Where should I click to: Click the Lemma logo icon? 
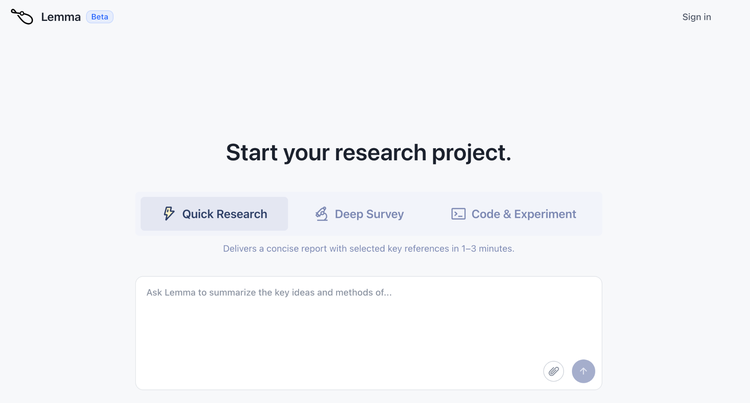[22, 17]
